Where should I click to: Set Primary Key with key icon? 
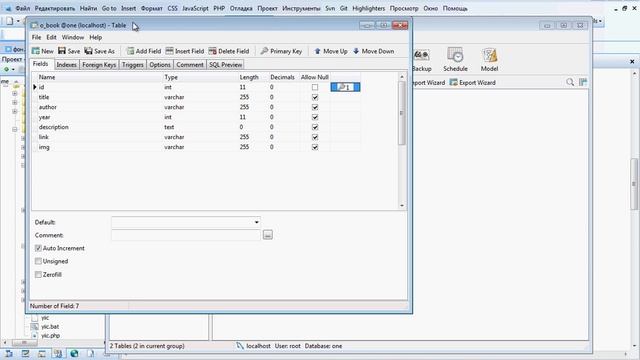(x=281, y=51)
